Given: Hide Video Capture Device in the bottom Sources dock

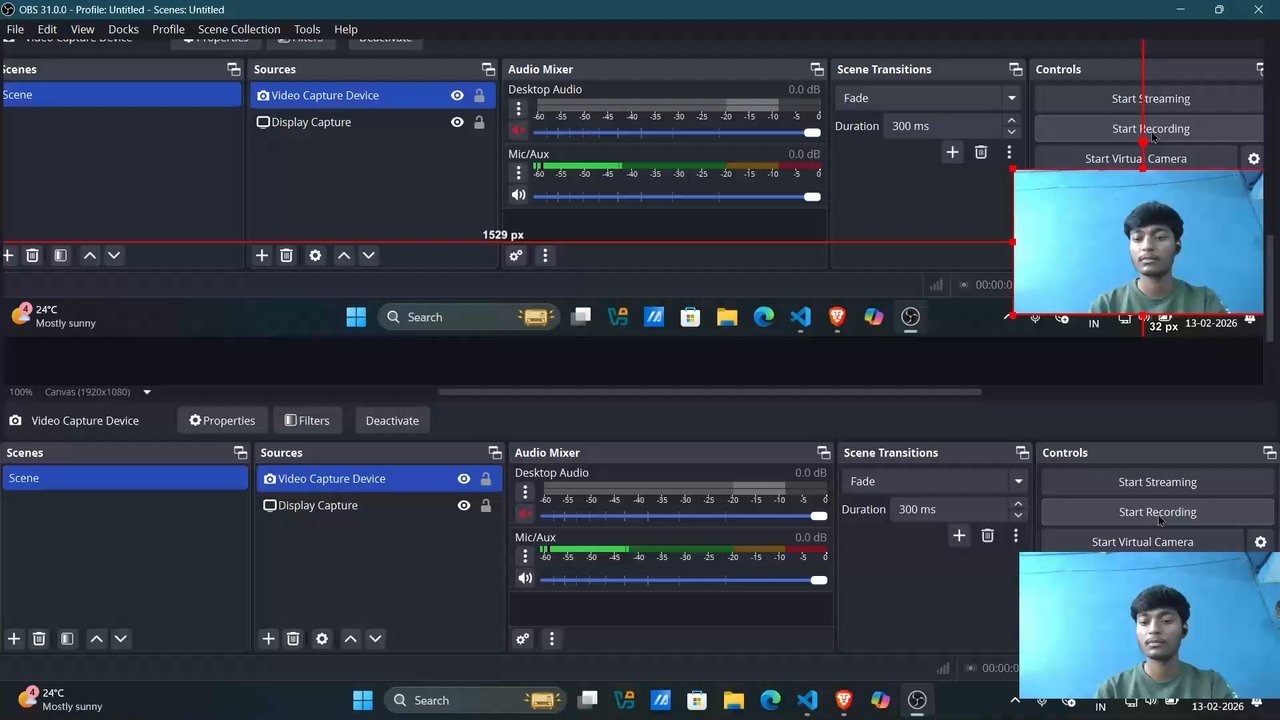Looking at the screenshot, I should [x=464, y=479].
